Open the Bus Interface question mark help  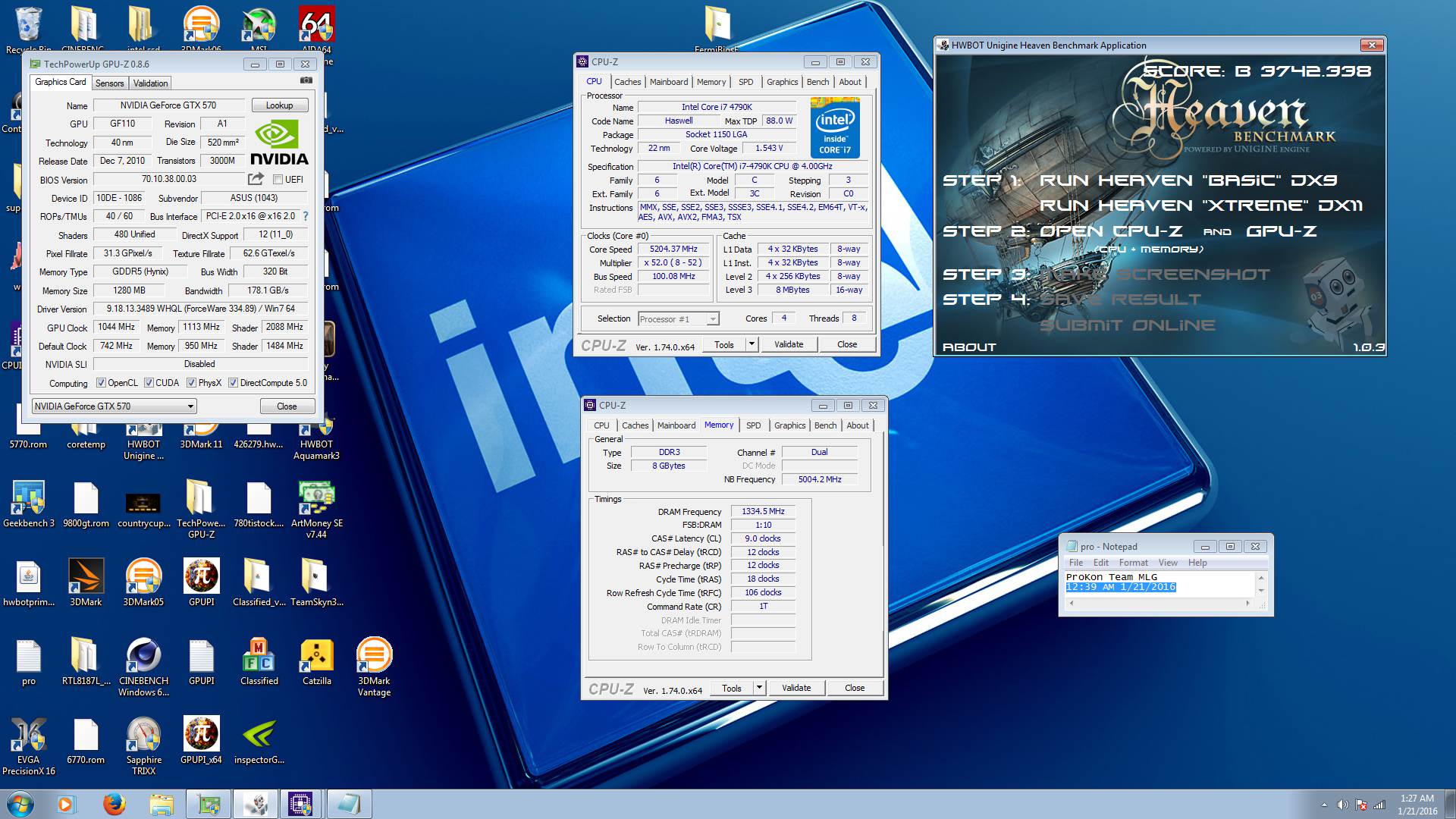pos(306,216)
